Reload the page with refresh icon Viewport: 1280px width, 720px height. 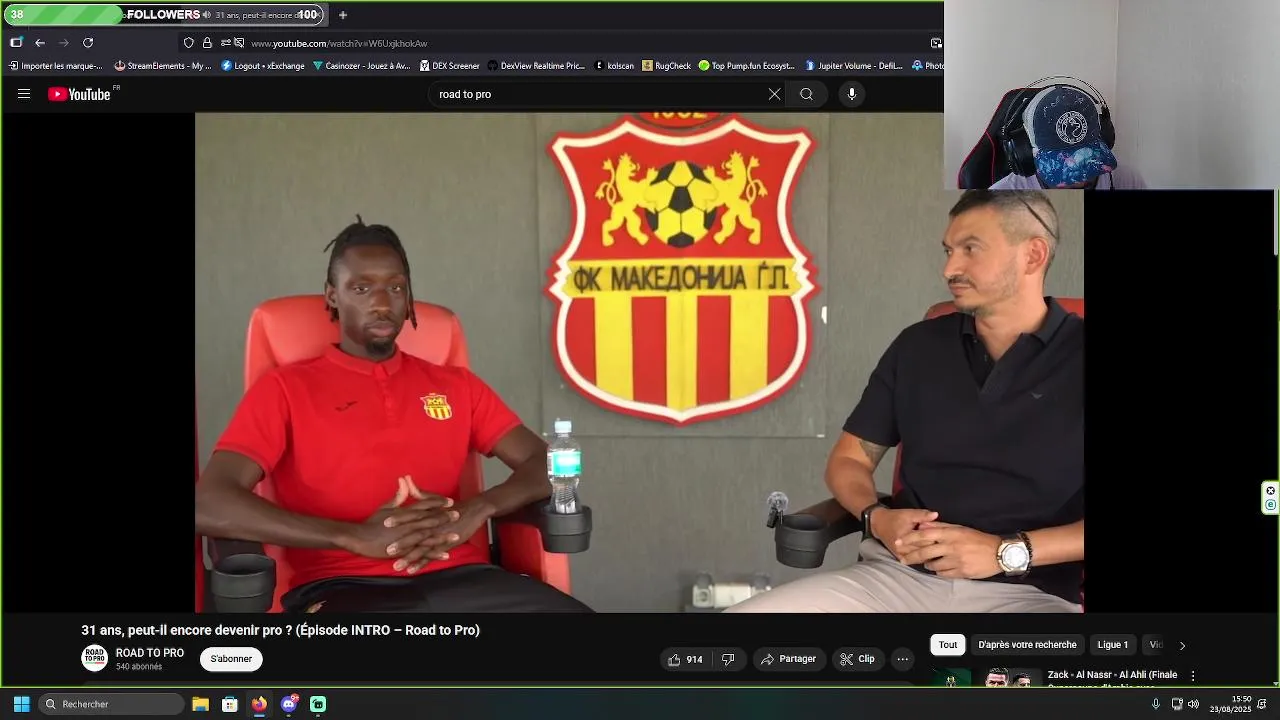[88, 43]
